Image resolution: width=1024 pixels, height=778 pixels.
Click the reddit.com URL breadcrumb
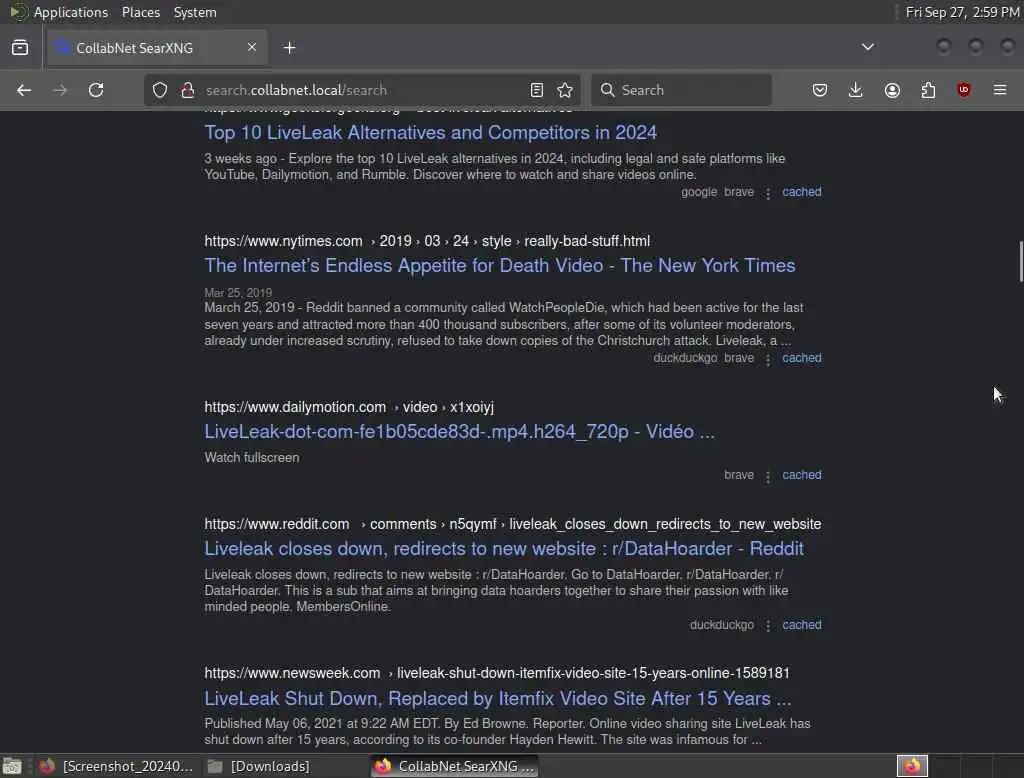(513, 524)
